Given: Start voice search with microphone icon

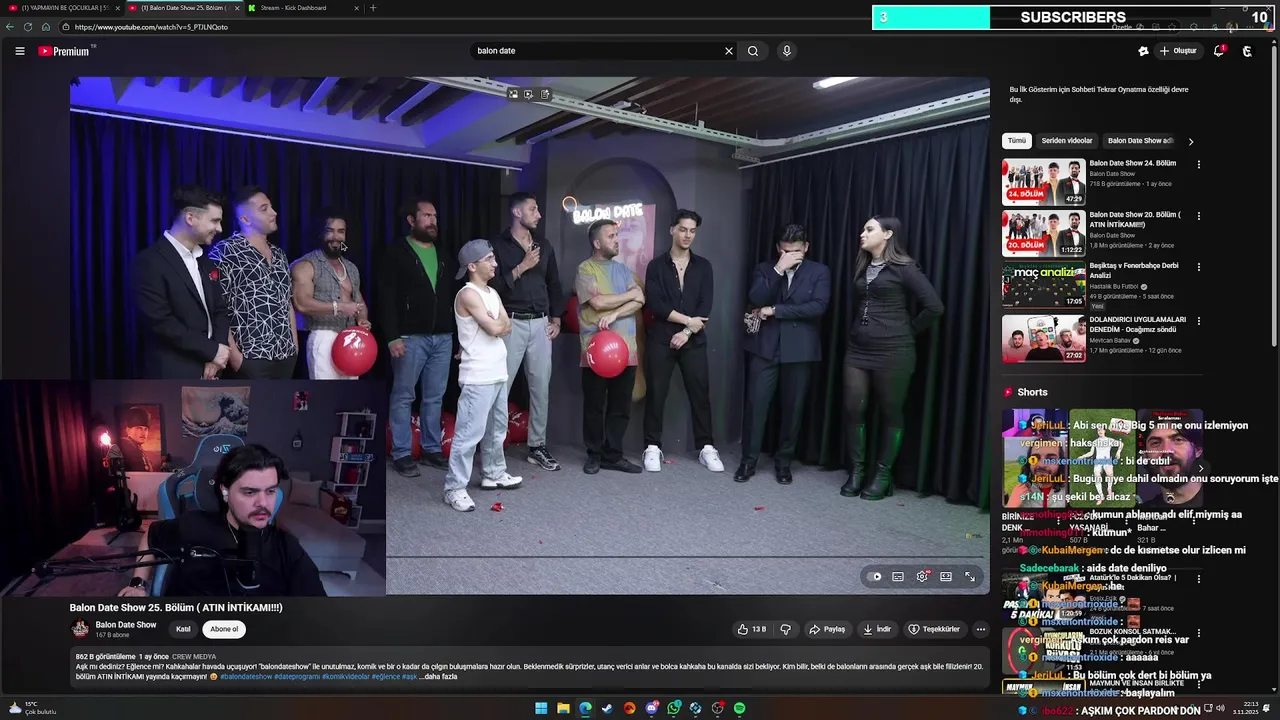Looking at the screenshot, I should coord(787,51).
